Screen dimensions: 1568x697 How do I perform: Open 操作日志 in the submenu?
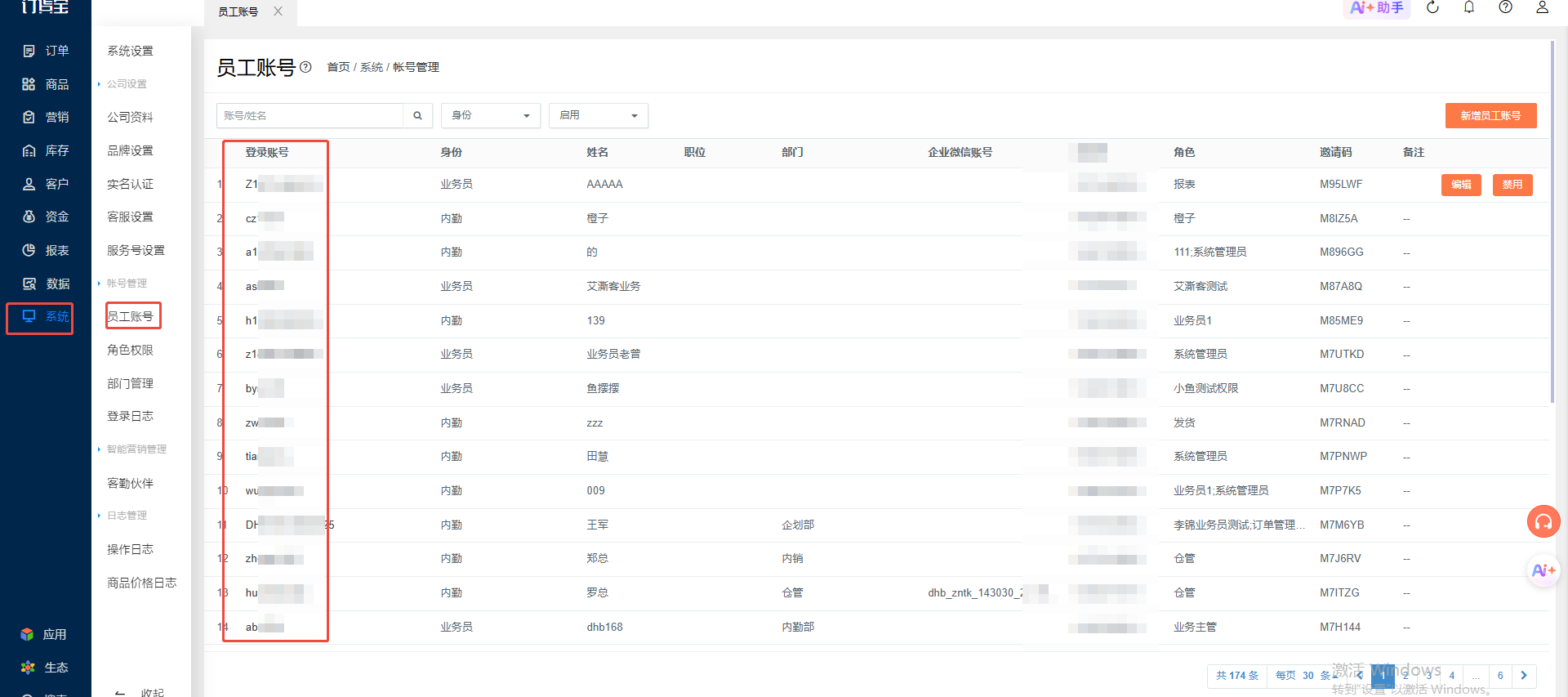pyautogui.click(x=130, y=549)
